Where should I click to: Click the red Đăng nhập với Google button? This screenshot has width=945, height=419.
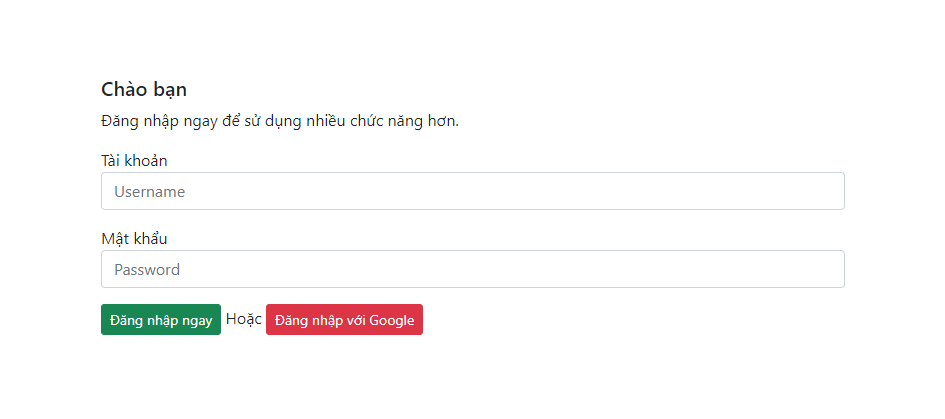[x=344, y=320]
